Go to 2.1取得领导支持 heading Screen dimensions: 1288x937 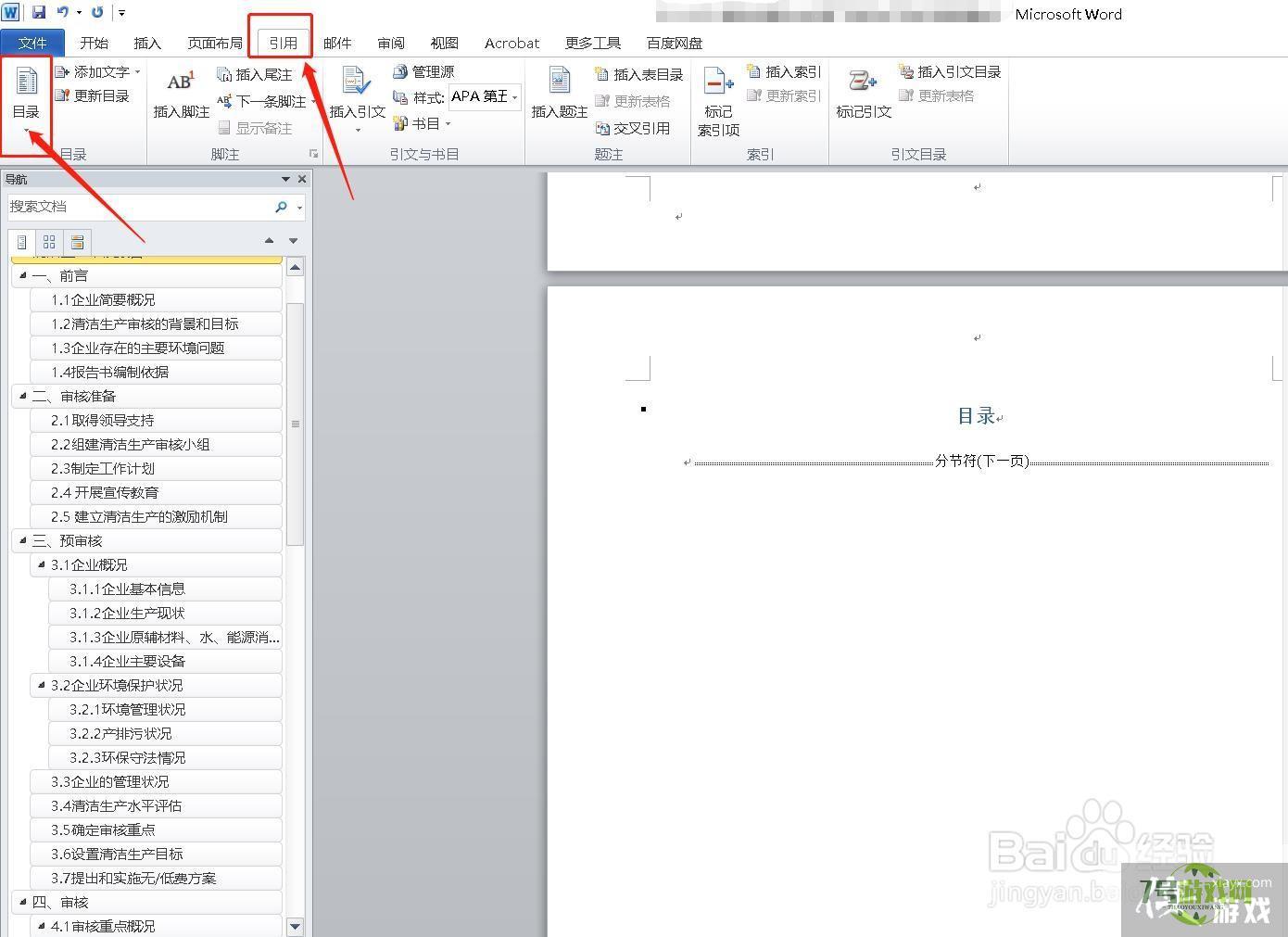coord(156,420)
